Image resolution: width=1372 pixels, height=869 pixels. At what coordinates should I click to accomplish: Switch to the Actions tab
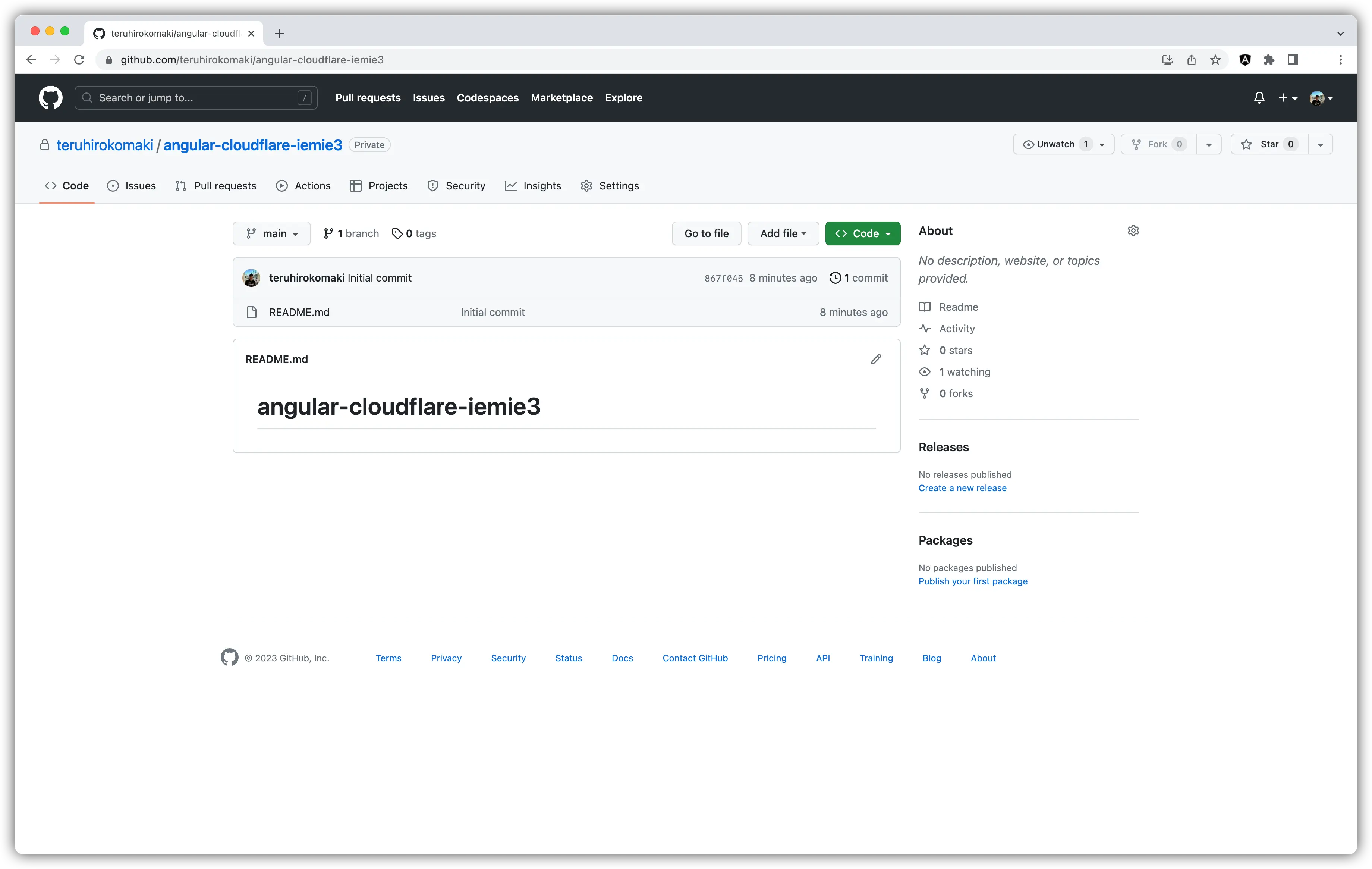312,186
